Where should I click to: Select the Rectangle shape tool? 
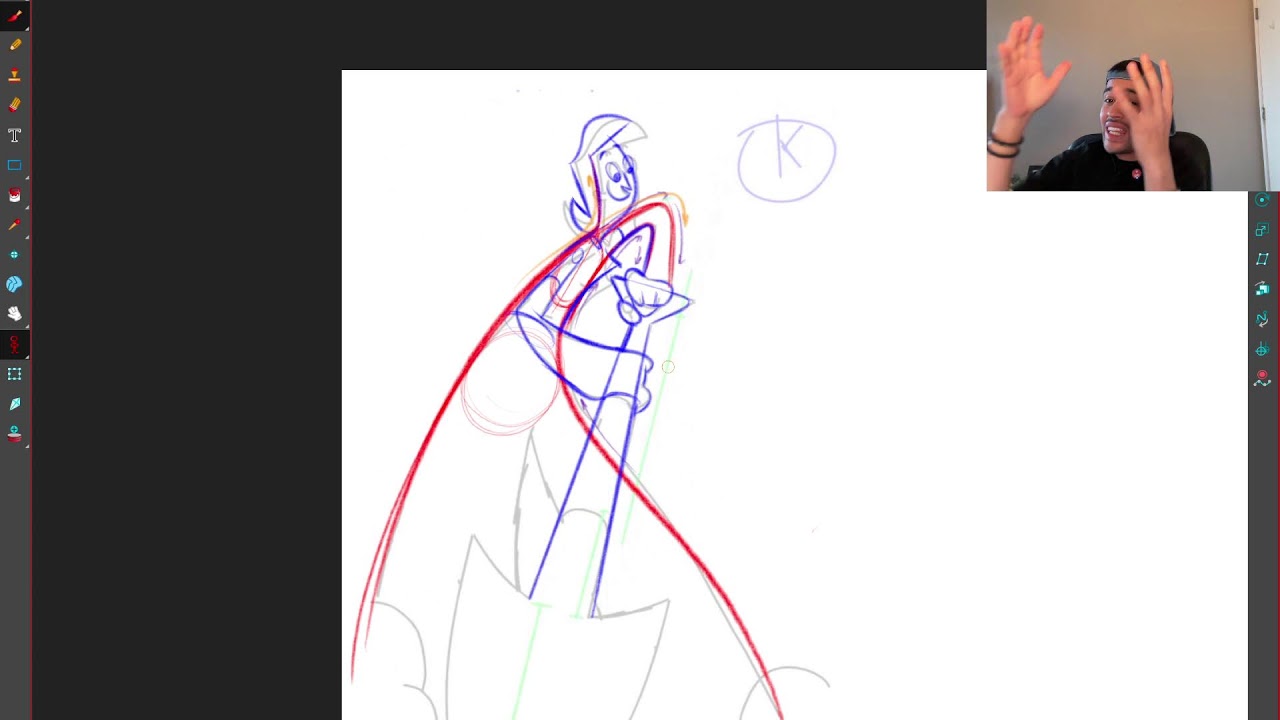15,165
